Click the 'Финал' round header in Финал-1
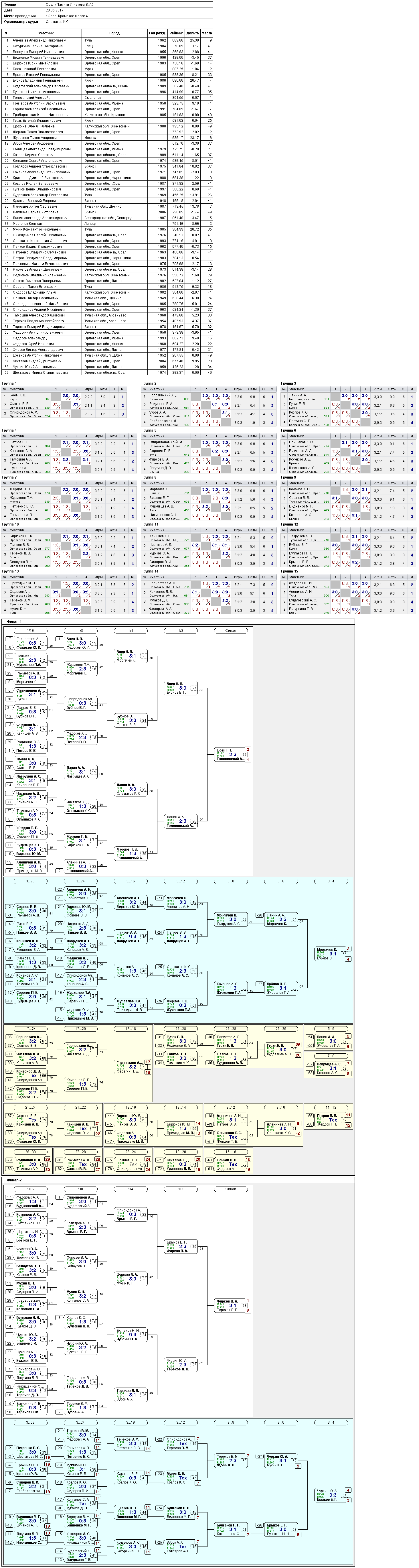Image resolution: width=419 pixels, height=1568 pixels. pyautogui.click(x=230, y=631)
